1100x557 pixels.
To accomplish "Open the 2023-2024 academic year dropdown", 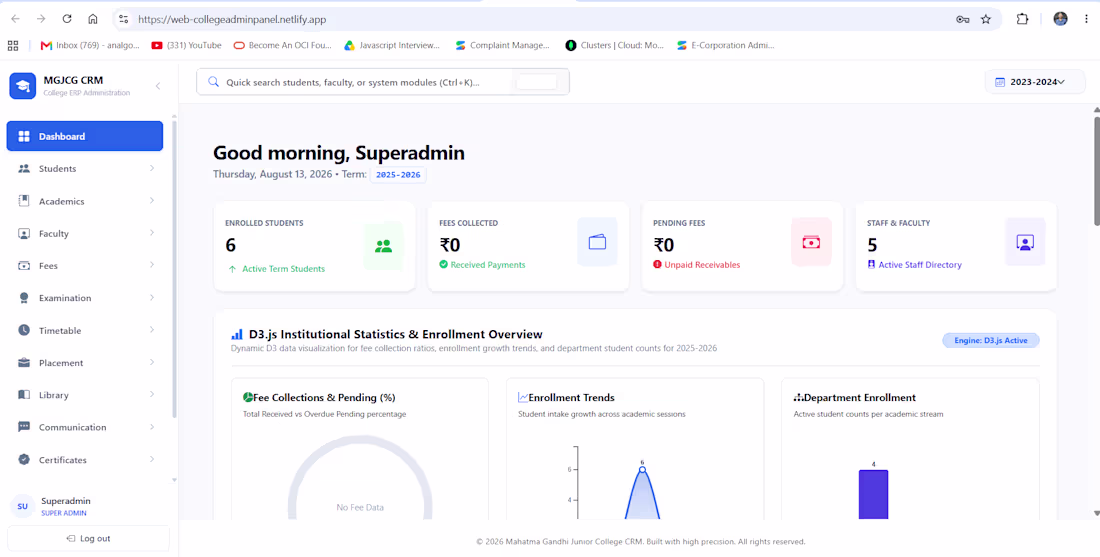I will point(1035,82).
